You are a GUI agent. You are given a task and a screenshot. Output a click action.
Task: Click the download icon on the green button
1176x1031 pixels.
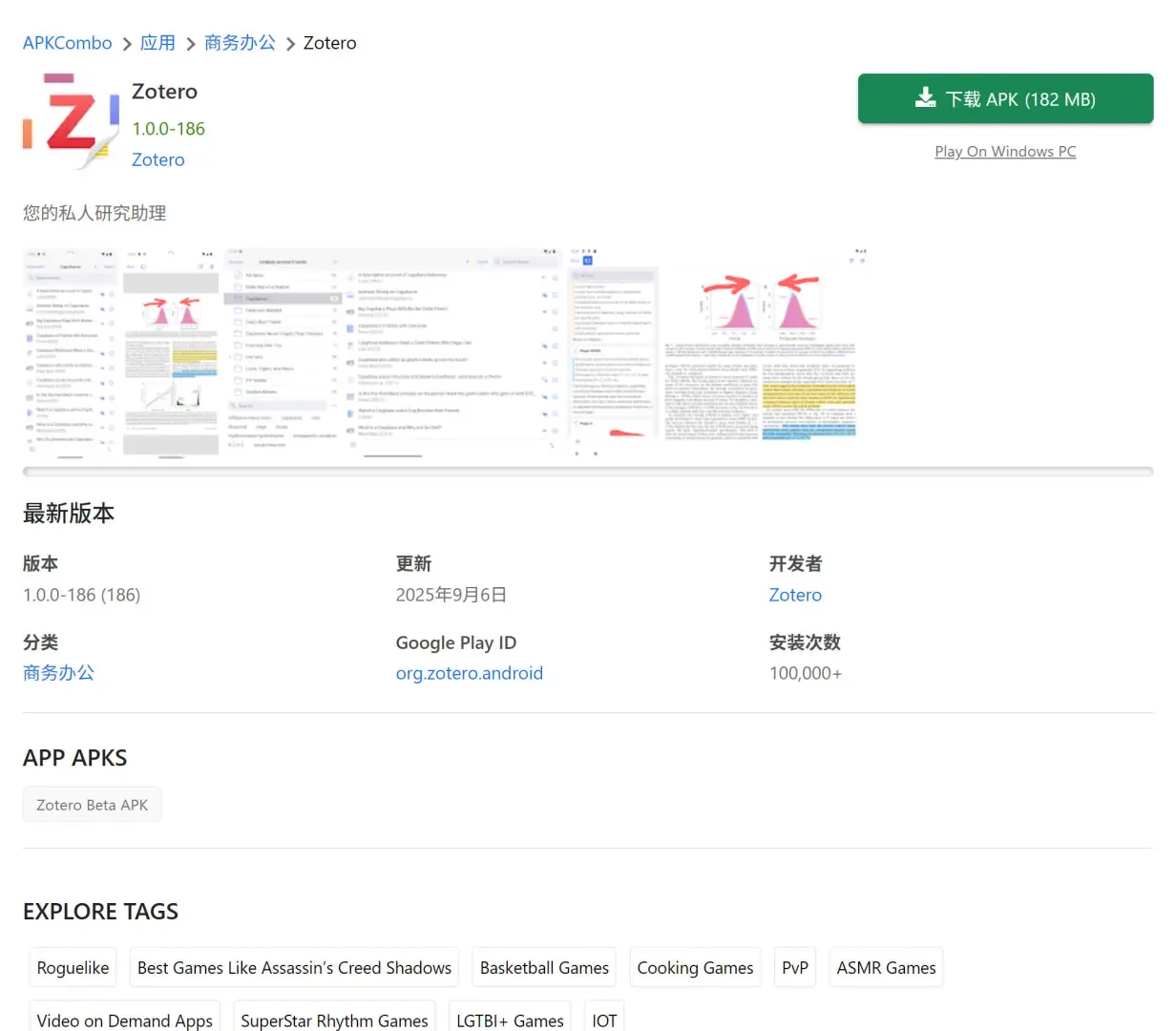pyautogui.click(x=924, y=97)
